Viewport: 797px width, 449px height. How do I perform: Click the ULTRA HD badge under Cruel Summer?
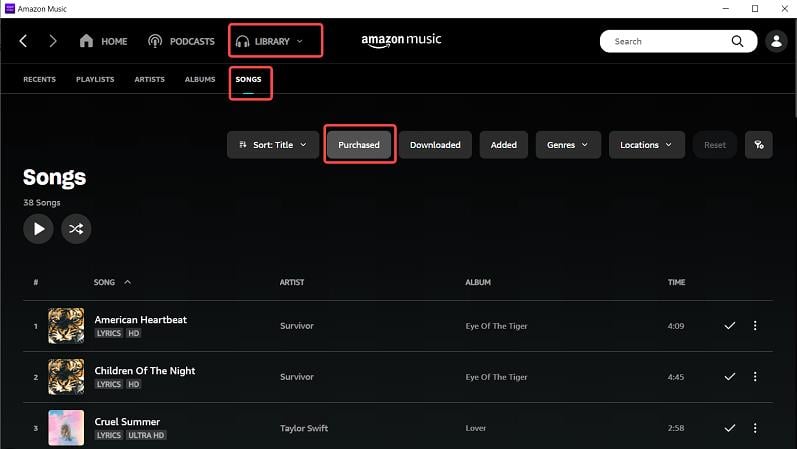click(146, 435)
